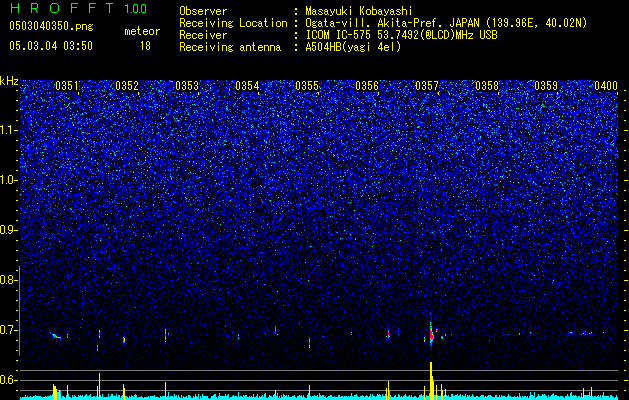629x400 pixels.
Task: Click the tallest yellow power bar near 0357
Action: tap(431, 380)
